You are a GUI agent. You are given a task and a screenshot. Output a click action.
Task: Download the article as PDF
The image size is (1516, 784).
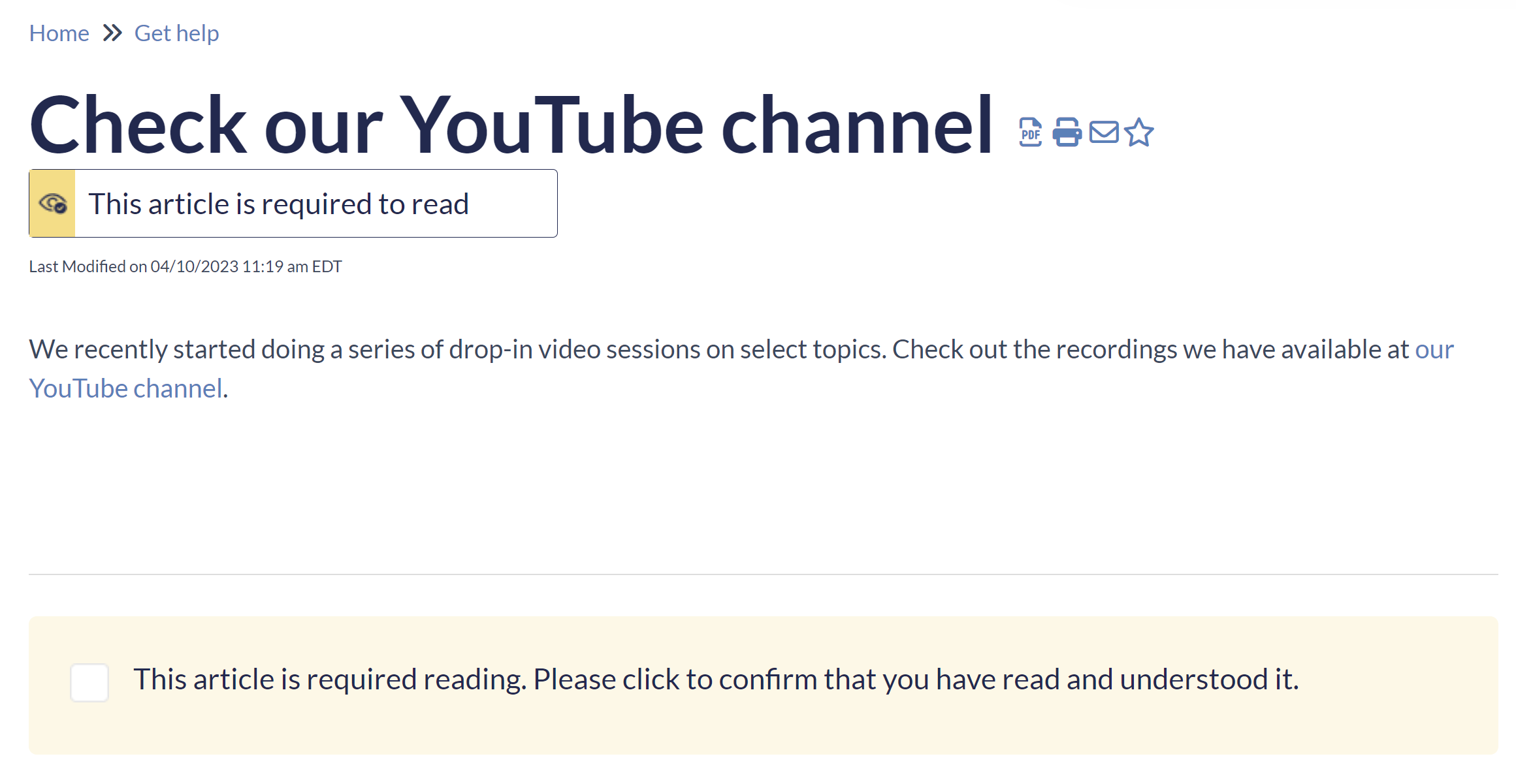tap(1031, 133)
